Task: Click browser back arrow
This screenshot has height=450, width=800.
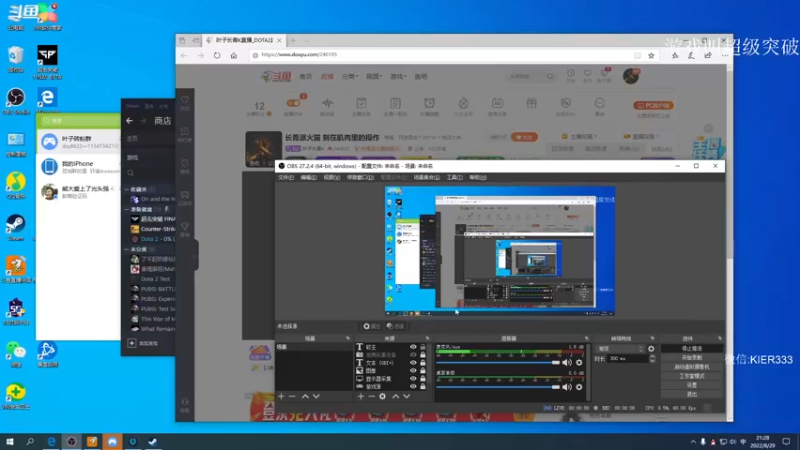Action: [x=184, y=55]
